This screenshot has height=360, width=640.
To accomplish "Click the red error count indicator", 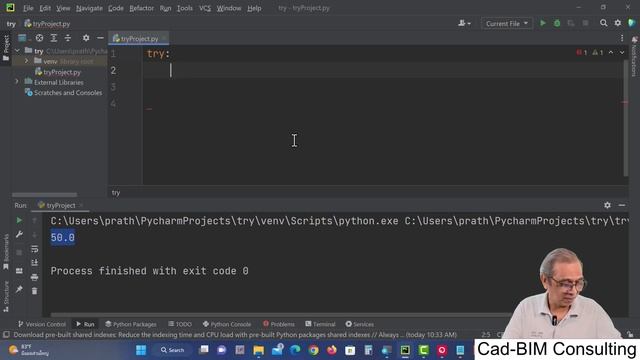I will (582, 53).
